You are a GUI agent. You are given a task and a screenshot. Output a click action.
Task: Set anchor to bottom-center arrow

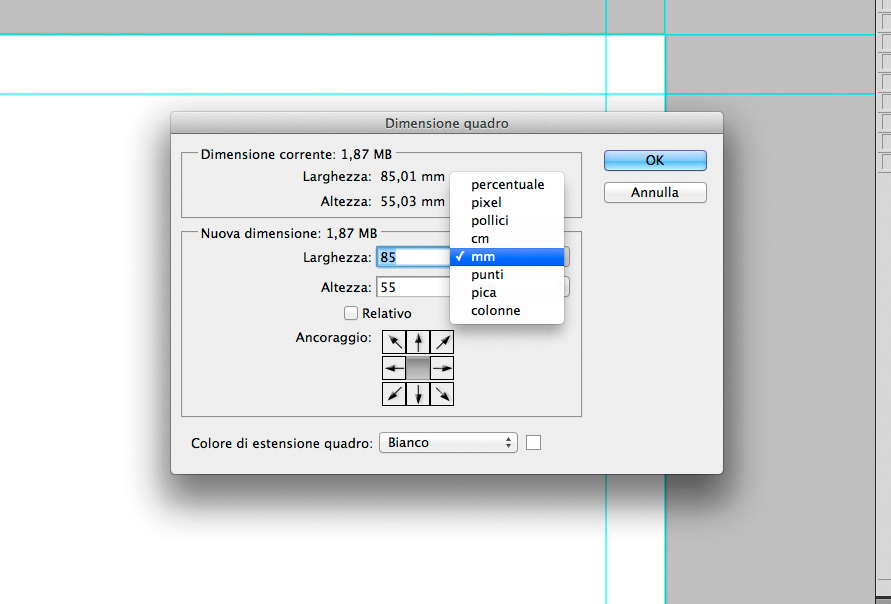tap(418, 394)
